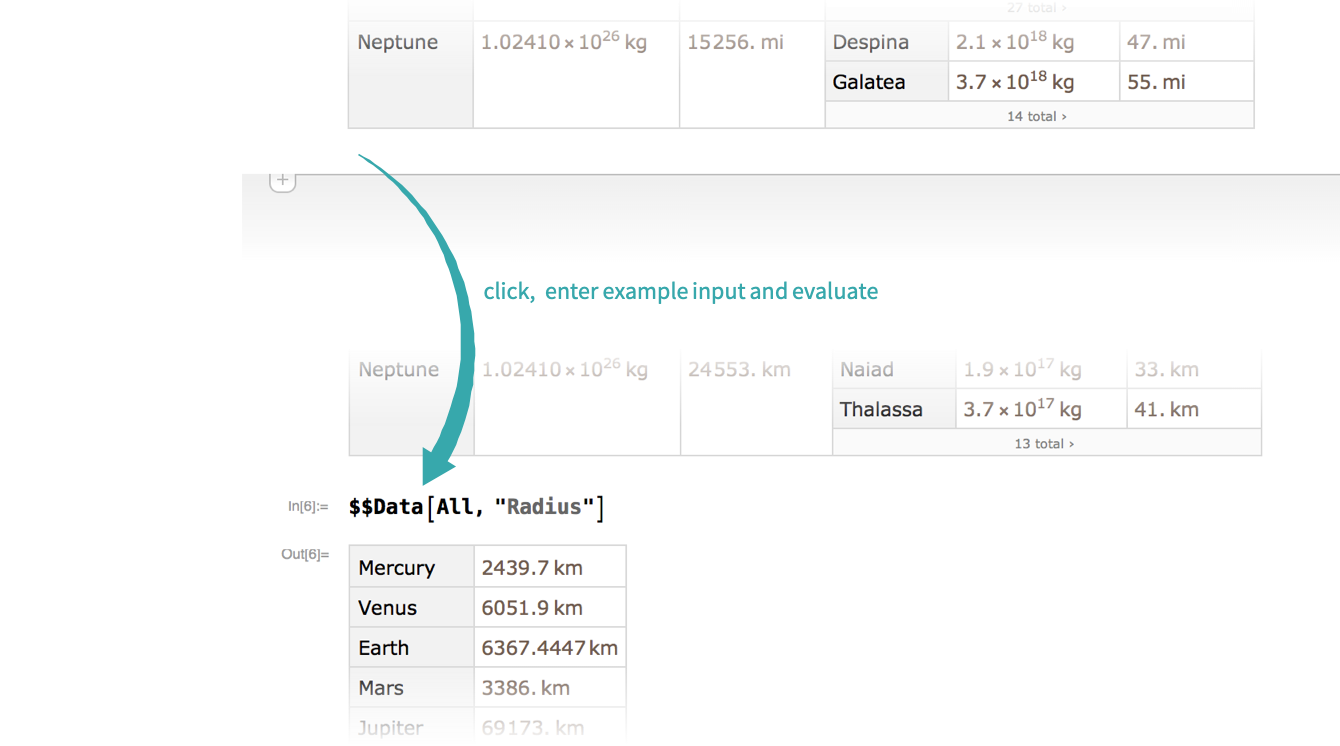
Task: Select the In[6] cell label
Action: [308, 506]
